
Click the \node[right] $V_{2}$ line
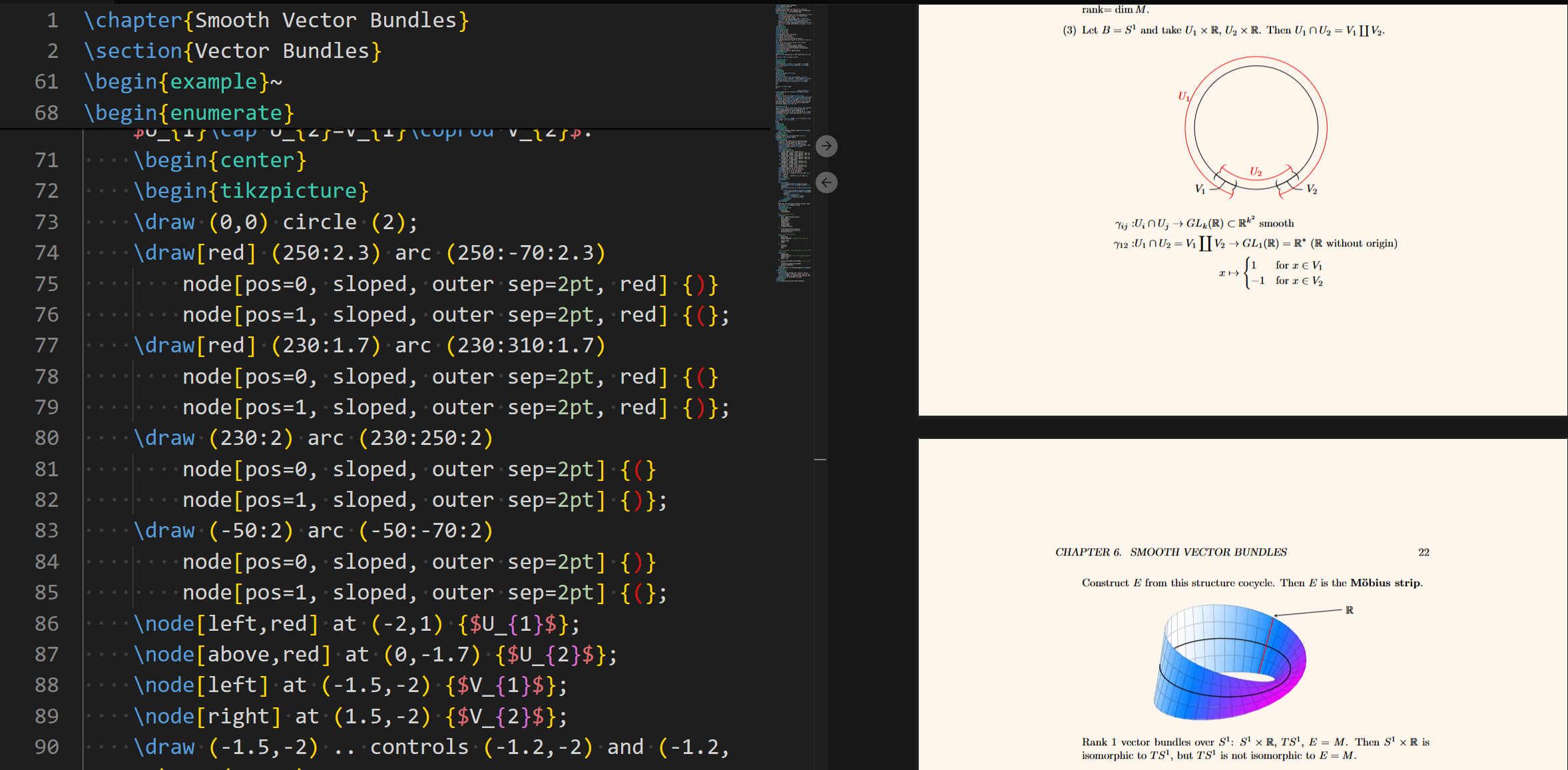(x=350, y=716)
